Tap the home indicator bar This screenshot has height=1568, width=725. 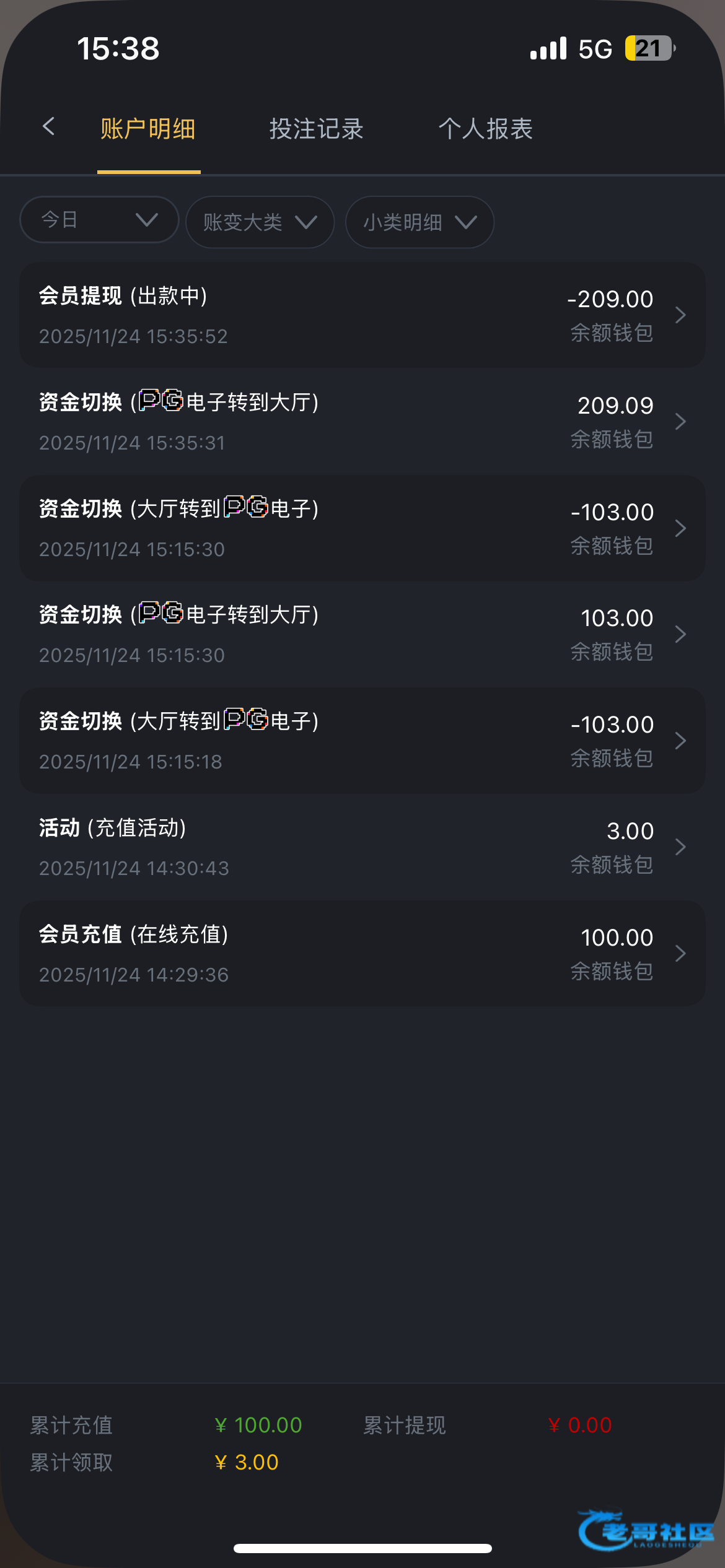coord(362,1548)
